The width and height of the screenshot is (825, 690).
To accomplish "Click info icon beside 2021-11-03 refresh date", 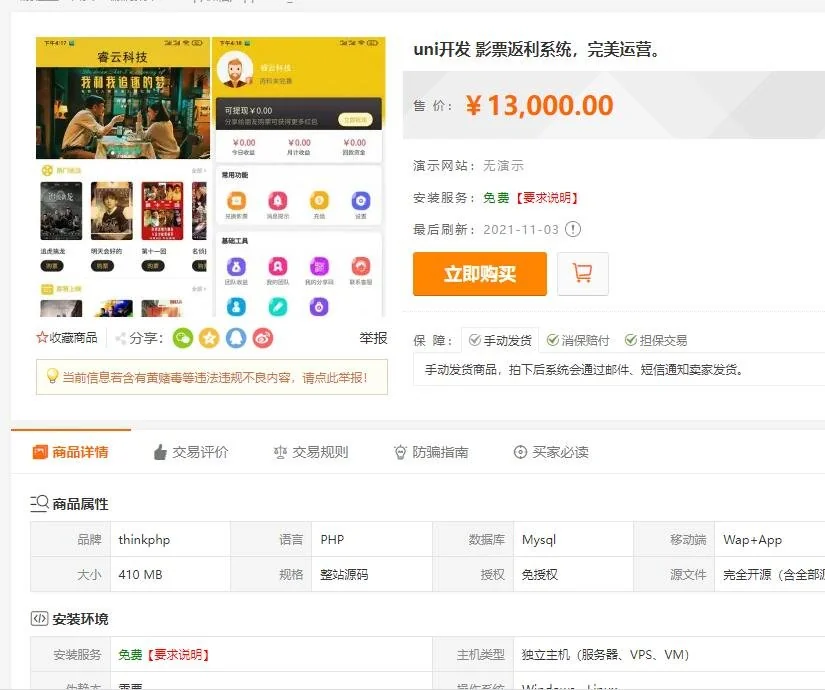I will click(572, 229).
